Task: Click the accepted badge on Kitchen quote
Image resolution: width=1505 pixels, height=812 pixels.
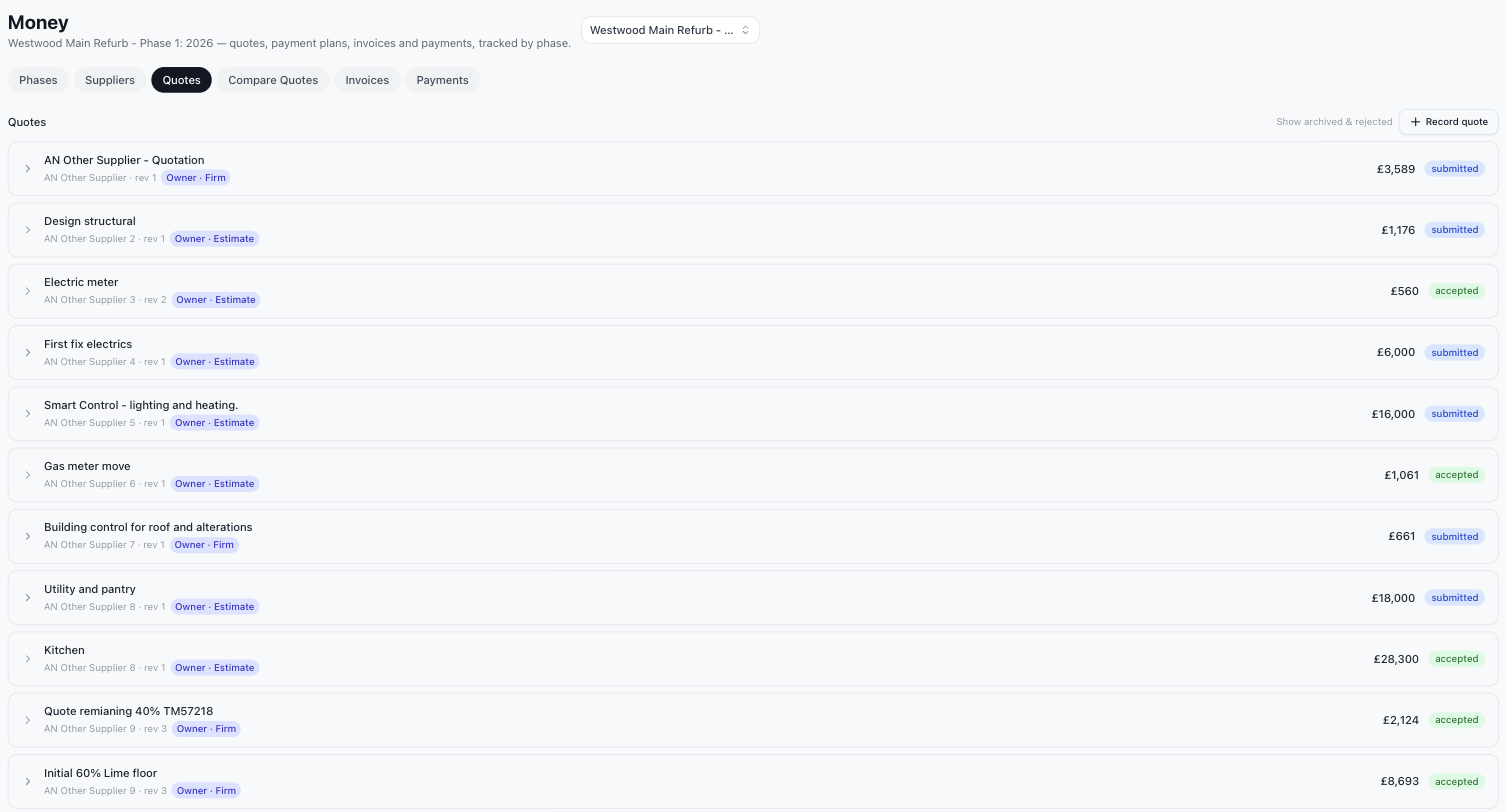Action: pos(1456,659)
